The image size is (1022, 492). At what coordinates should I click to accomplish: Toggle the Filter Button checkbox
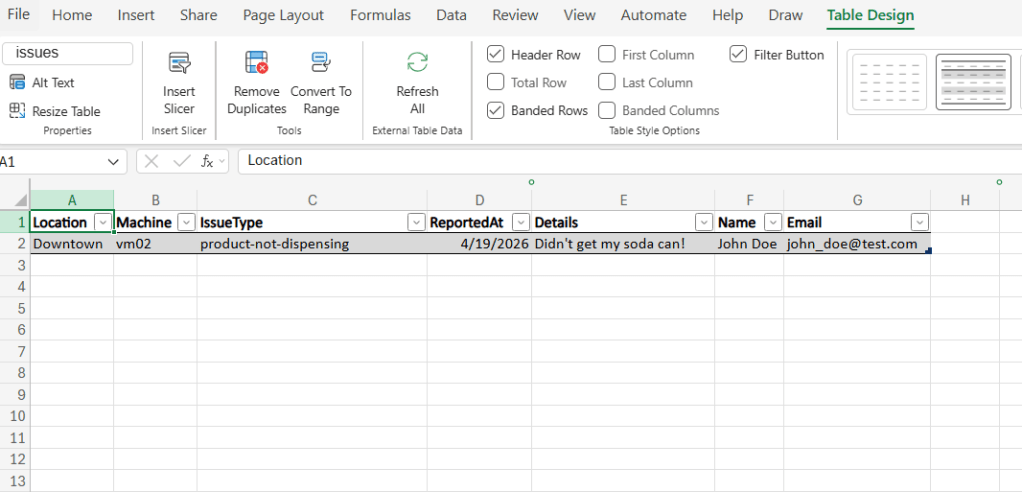738,54
